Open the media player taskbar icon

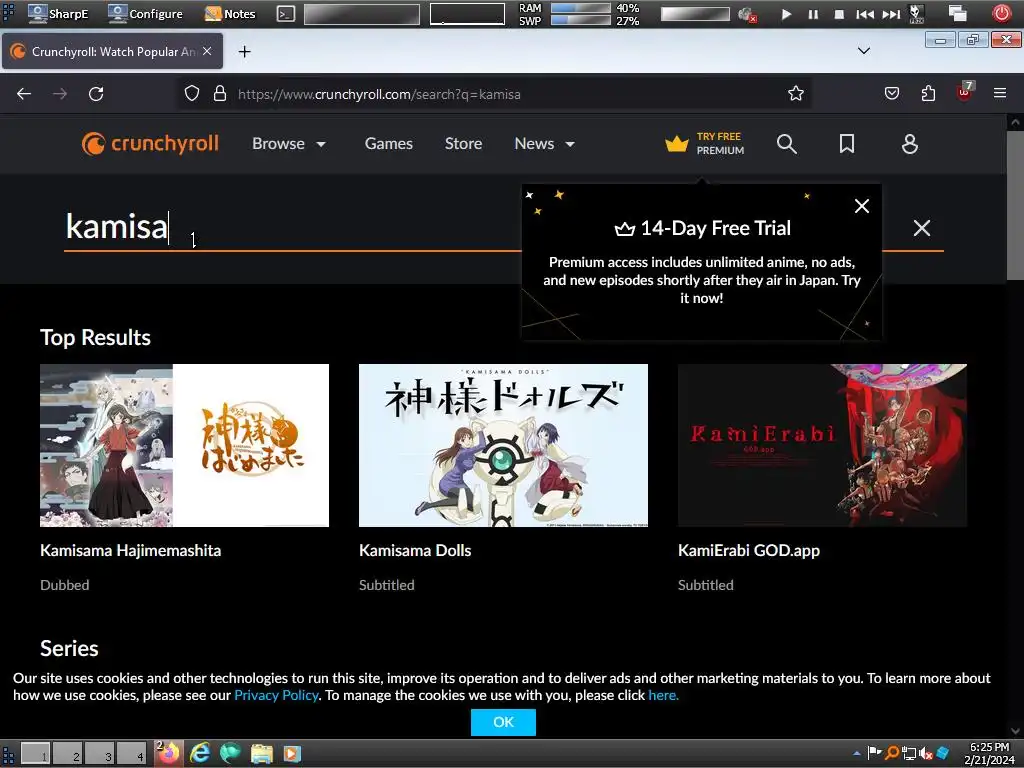(292, 754)
